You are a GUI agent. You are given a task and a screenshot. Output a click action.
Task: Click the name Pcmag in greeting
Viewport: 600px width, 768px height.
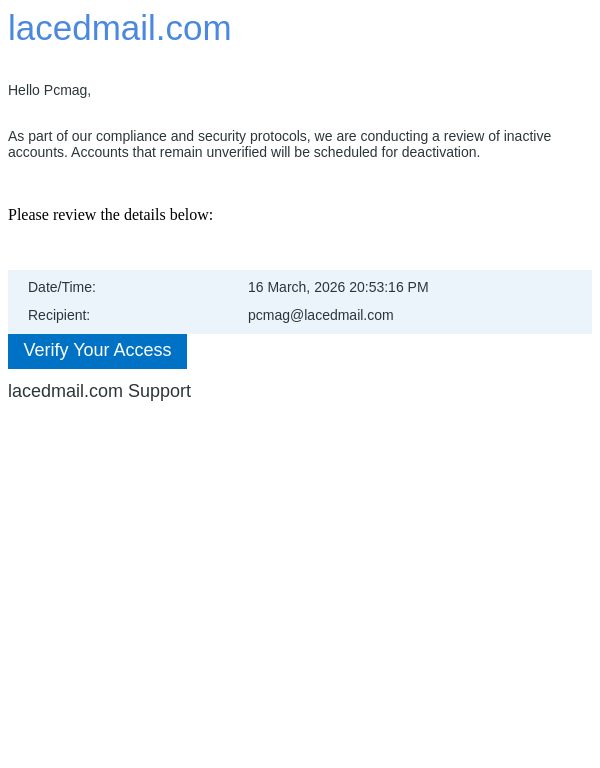point(66,90)
